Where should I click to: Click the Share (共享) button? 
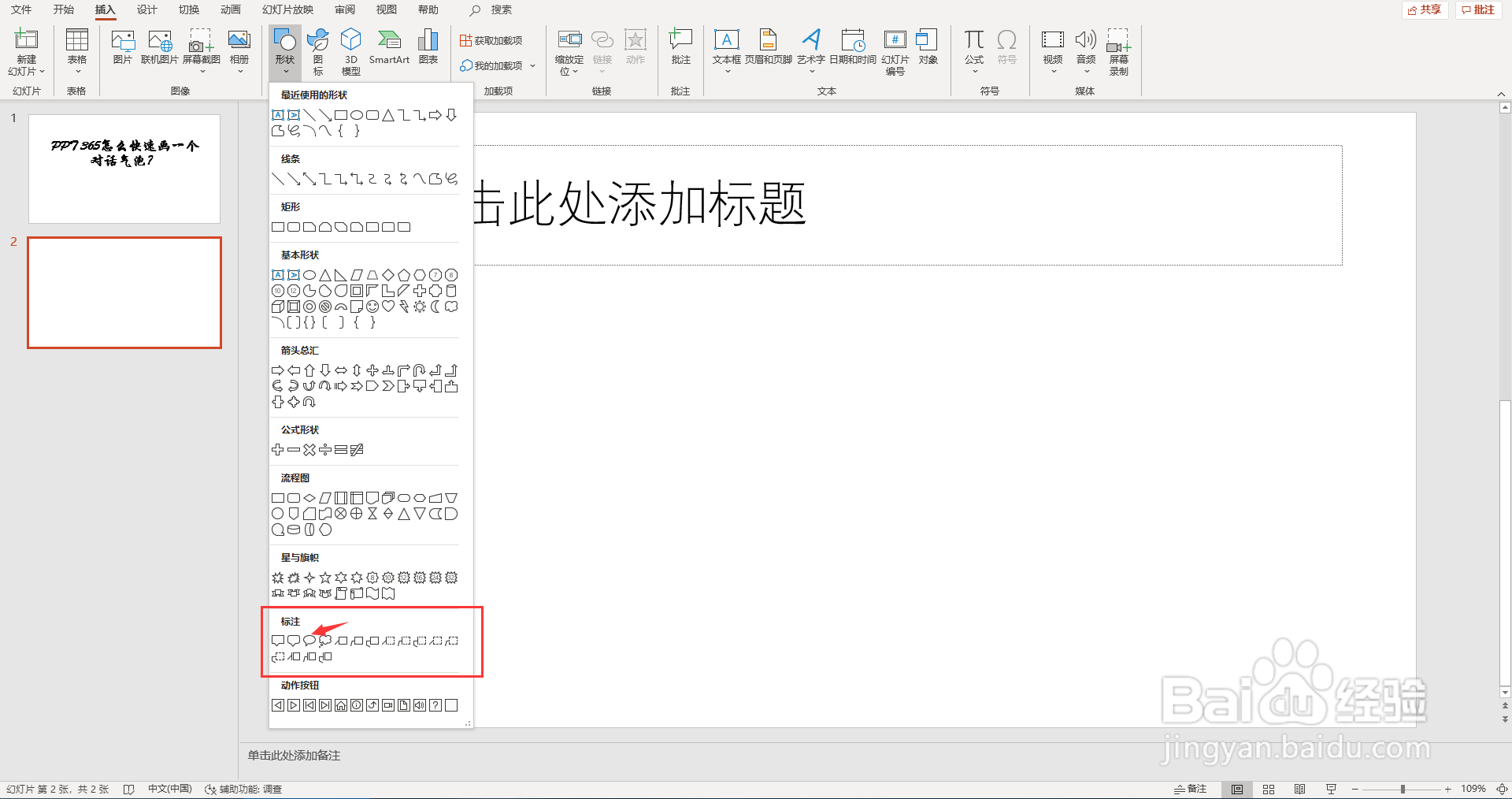[1425, 9]
